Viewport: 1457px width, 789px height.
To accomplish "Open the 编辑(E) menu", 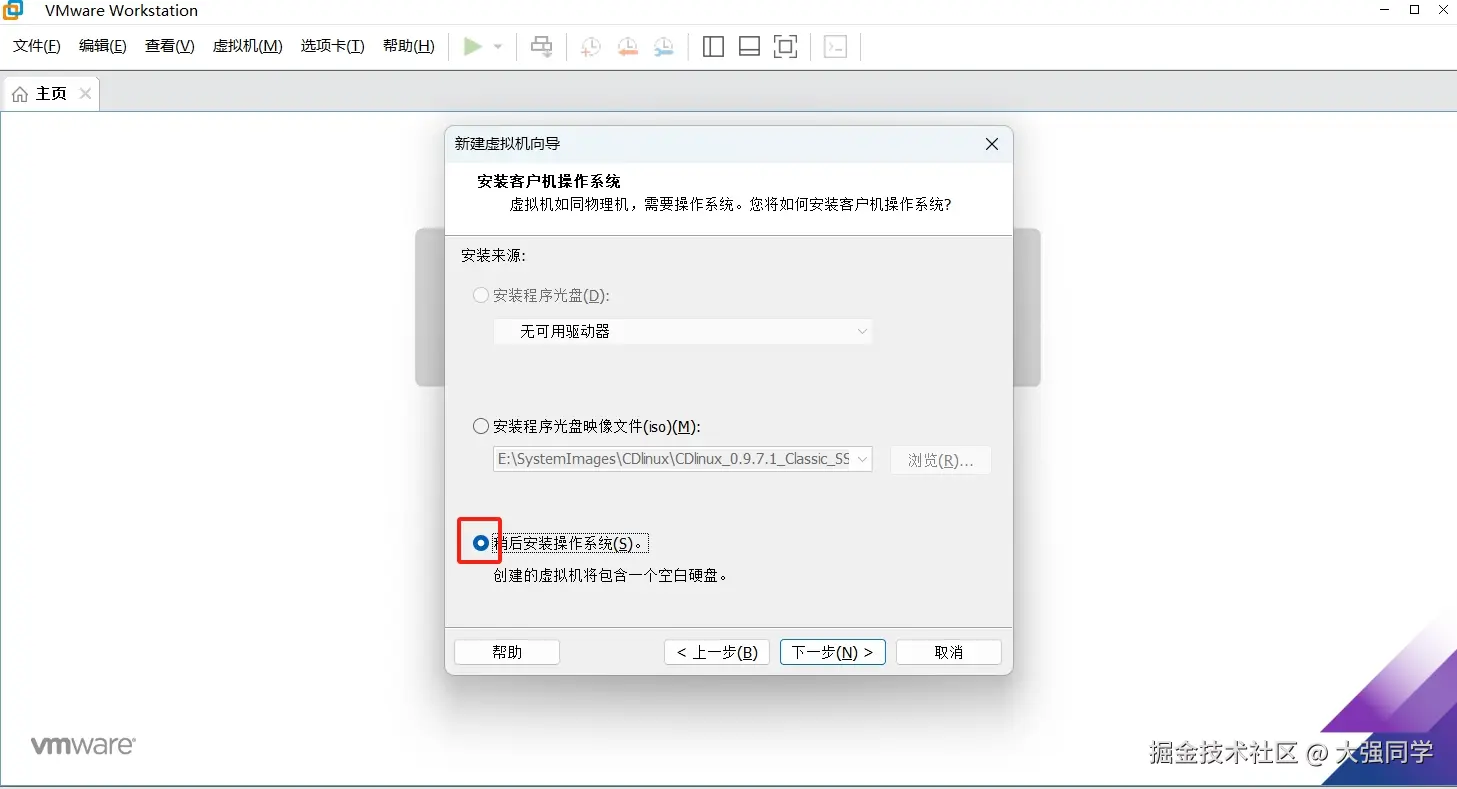I will [103, 46].
